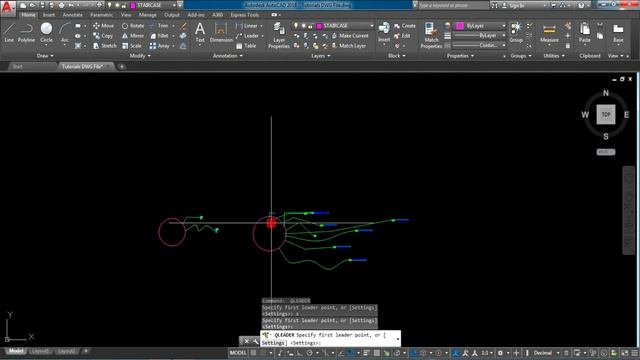The image size is (640, 360).
Task: Select the Line tool
Action: [x=9, y=33]
